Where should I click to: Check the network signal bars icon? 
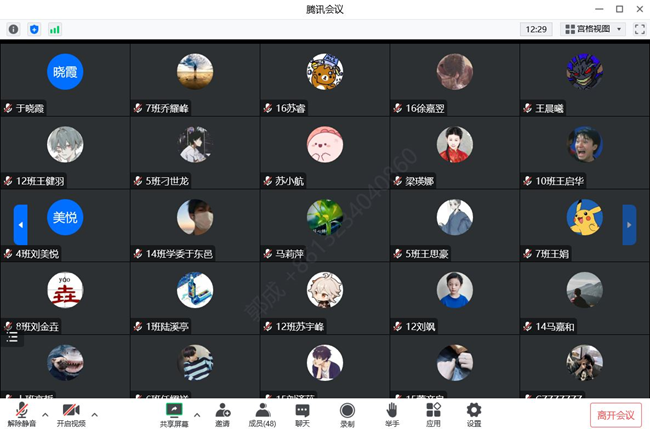(55, 29)
